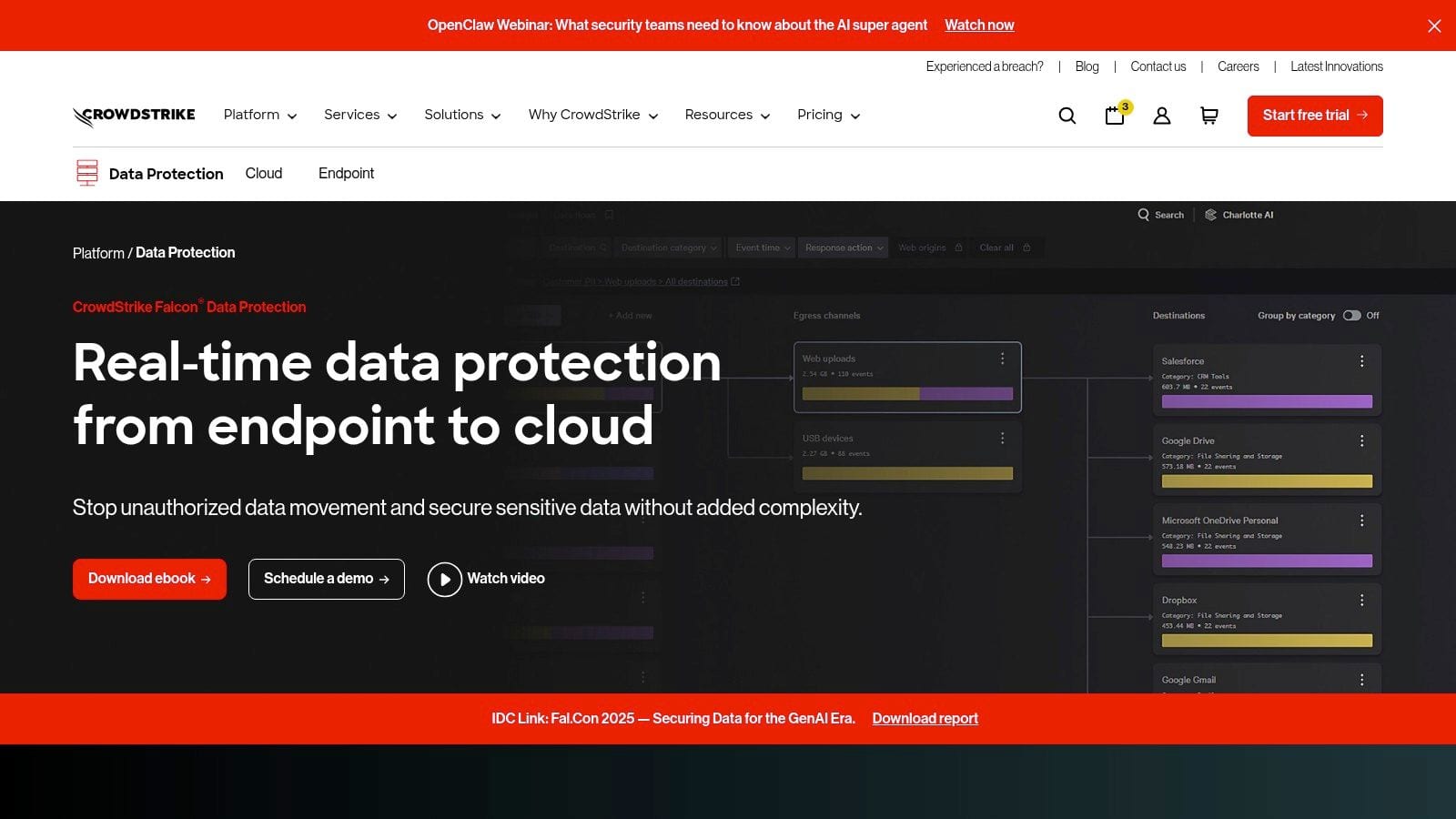Screen dimensions: 1456x819
Task: Open the user account icon
Action: click(x=1162, y=116)
